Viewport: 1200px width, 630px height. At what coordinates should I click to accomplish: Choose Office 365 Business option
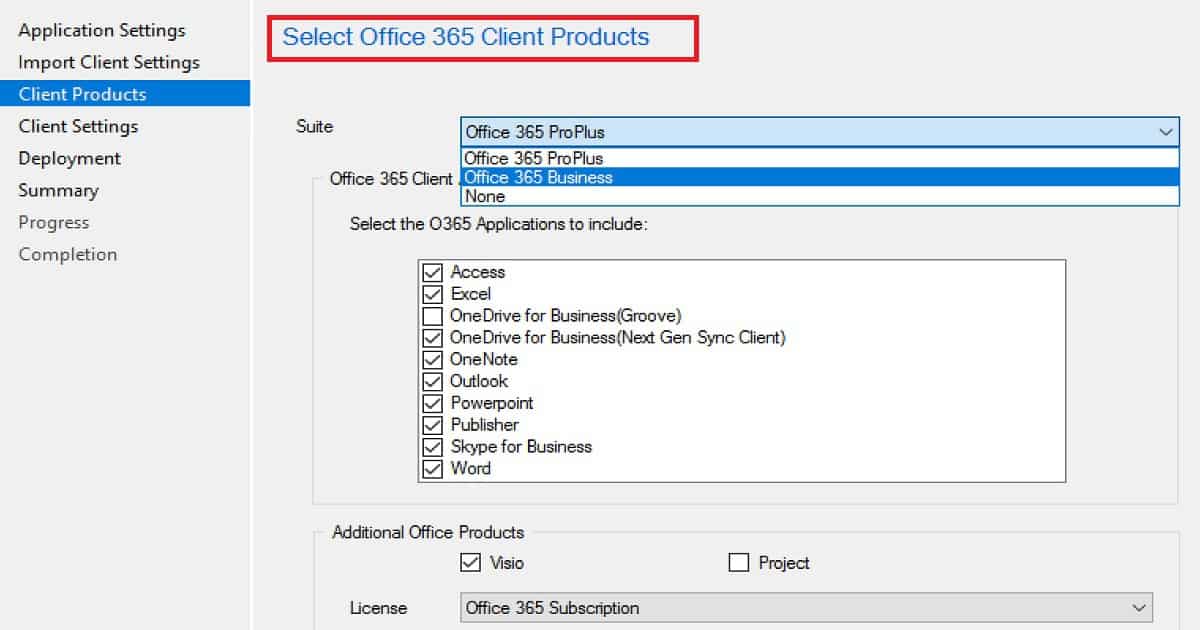coord(820,177)
